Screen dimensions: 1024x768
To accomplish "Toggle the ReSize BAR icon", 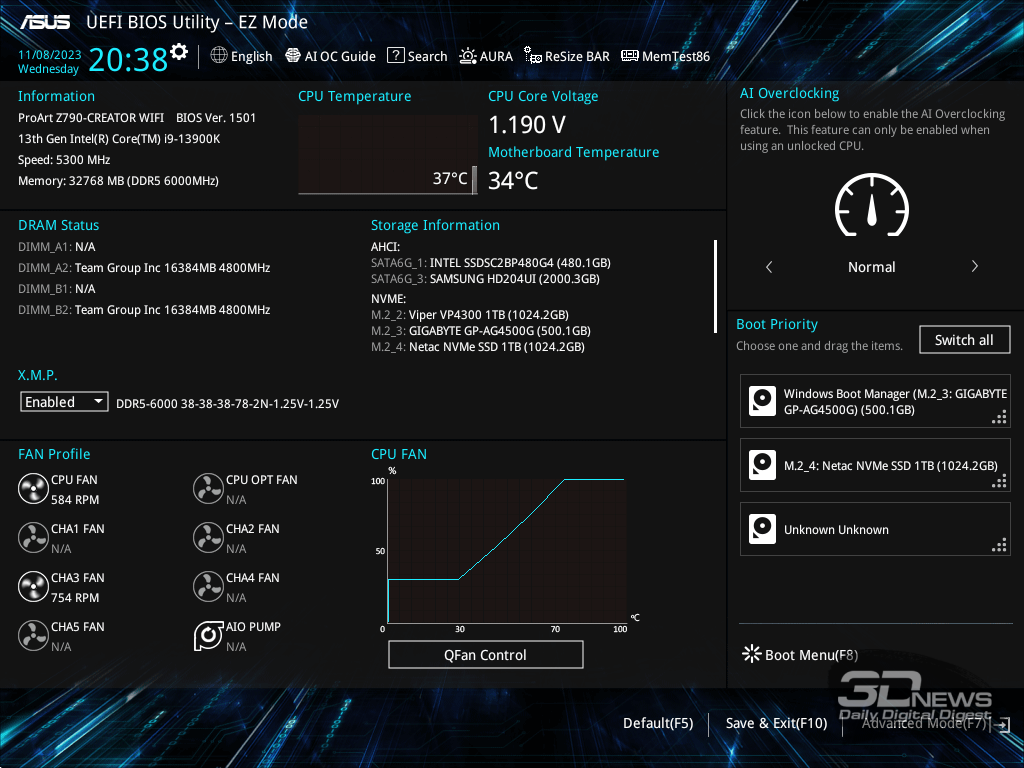I will [x=533, y=56].
